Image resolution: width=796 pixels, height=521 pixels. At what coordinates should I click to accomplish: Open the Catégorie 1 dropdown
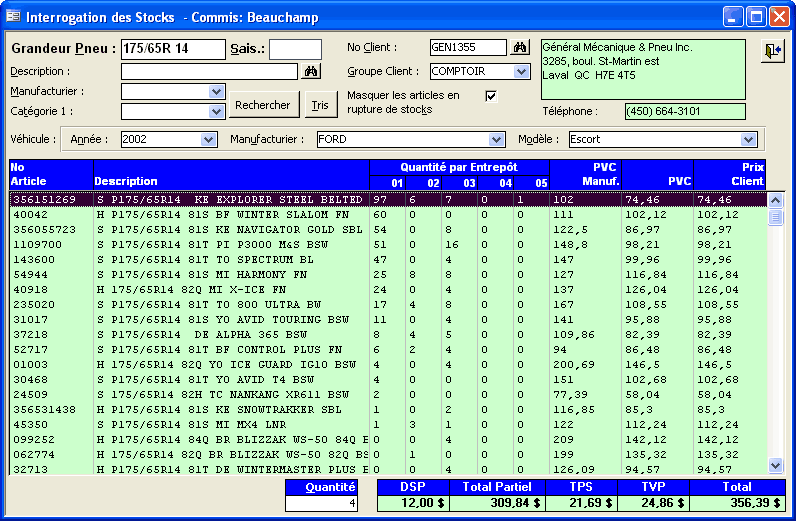tap(216, 111)
